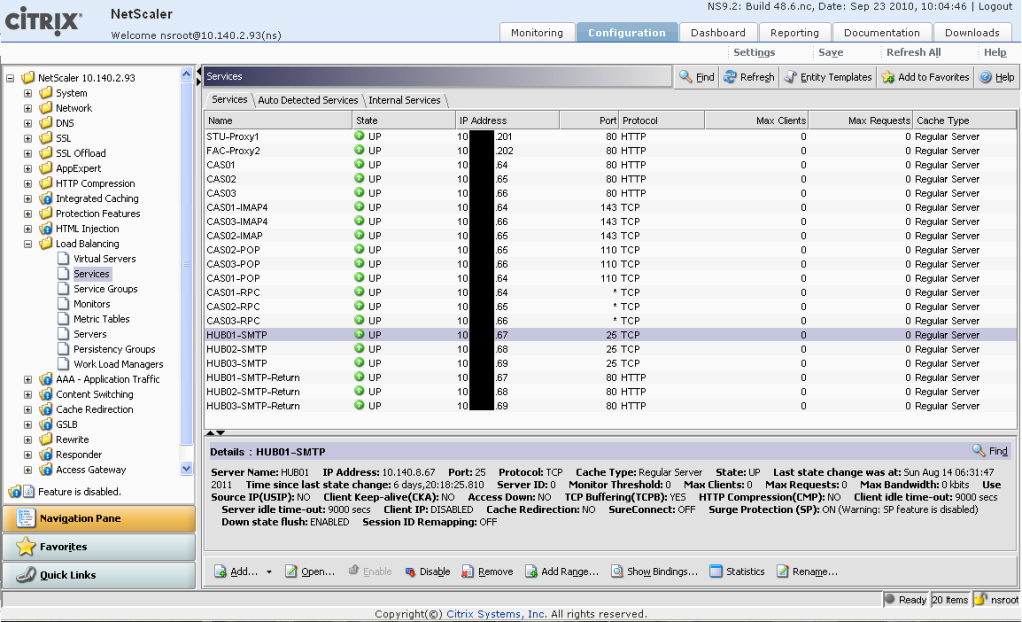Expand the AppExpert tree node
This screenshot has width=1022, height=622.
pos(27,168)
